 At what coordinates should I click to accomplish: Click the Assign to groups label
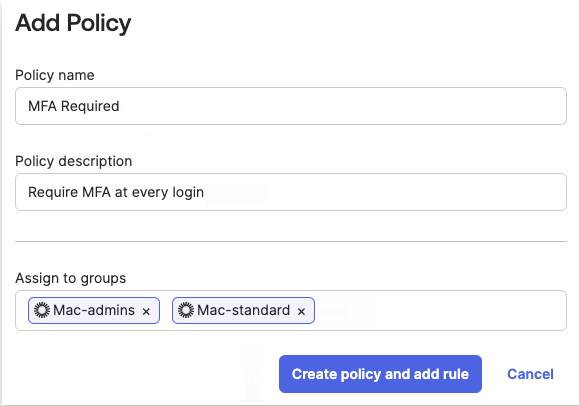click(71, 278)
